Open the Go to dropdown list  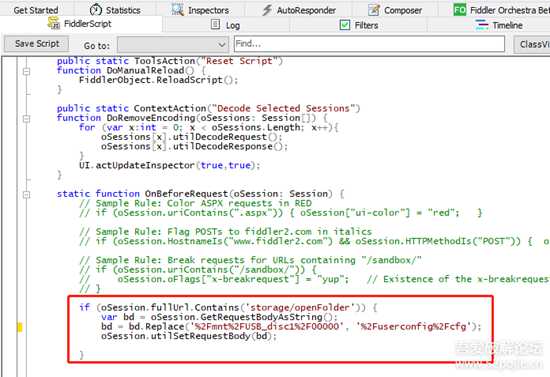tap(172, 45)
